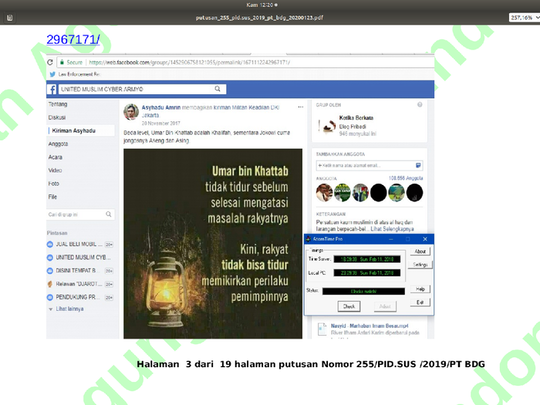Open the 108.656 Anggota link
This screenshot has height=405, width=540.
[406, 178]
